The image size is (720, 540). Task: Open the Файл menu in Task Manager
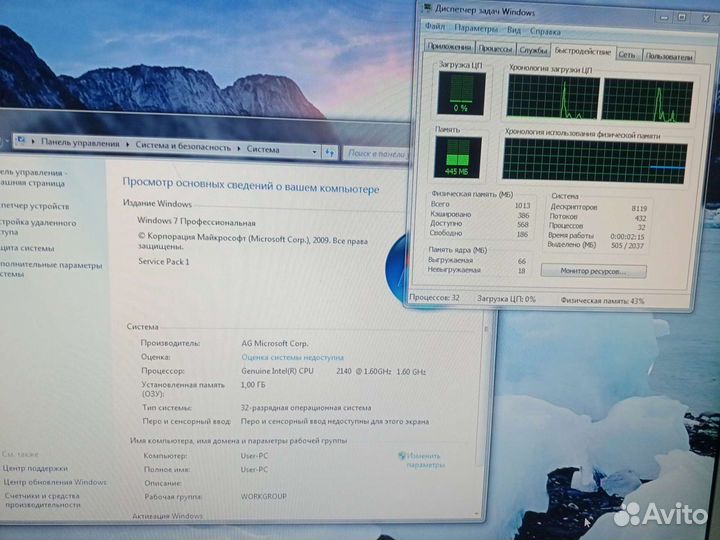pos(434,27)
